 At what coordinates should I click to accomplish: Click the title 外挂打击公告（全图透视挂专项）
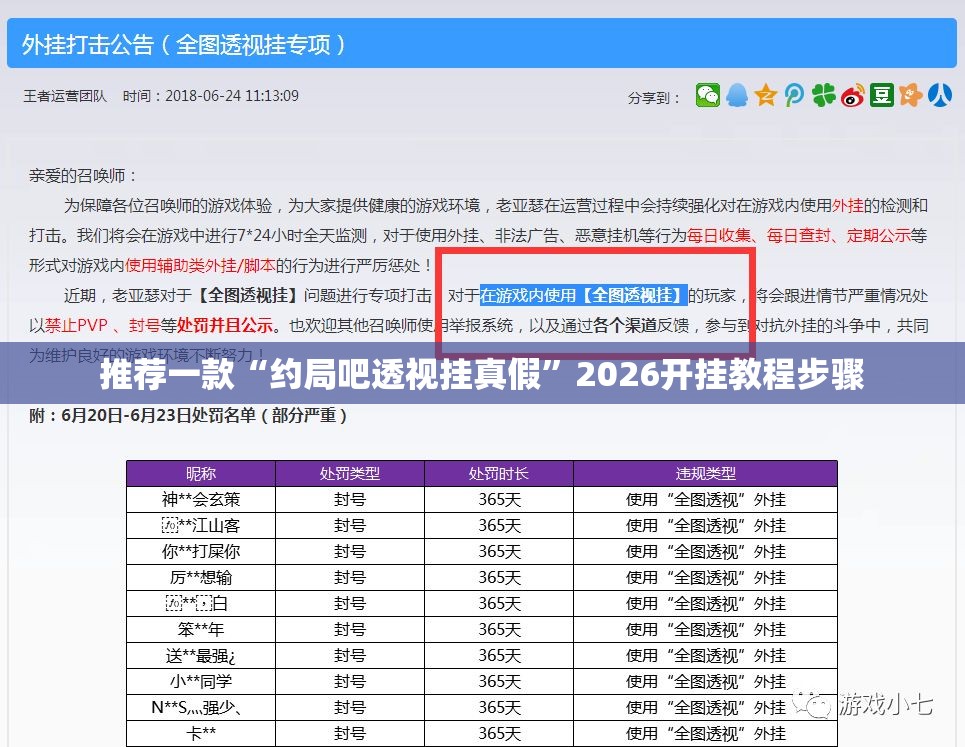185,44
